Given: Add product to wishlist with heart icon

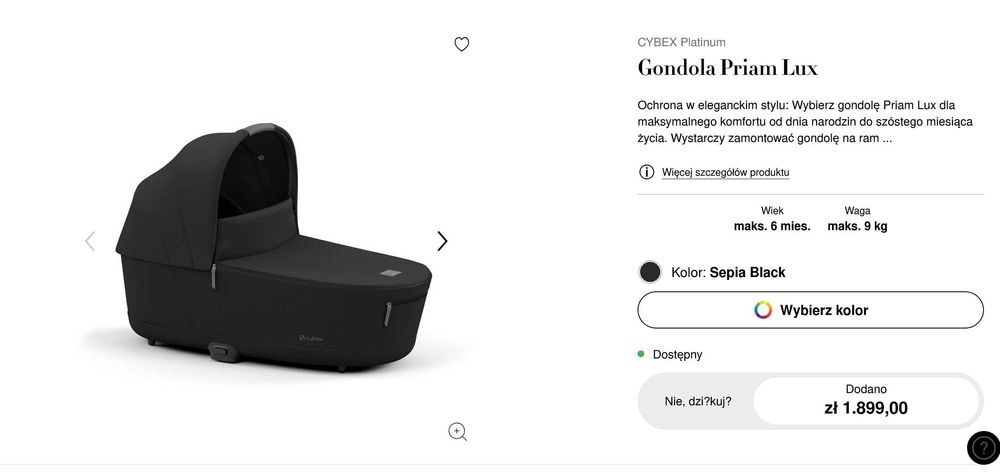Looking at the screenshot, I should [x=461, y=44].
